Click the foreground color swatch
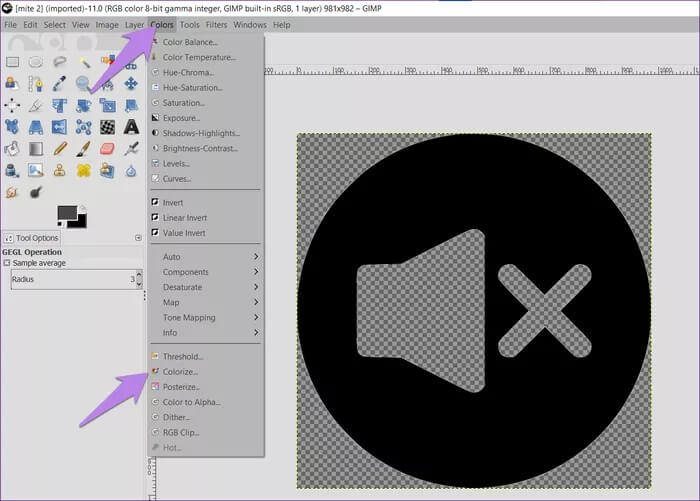700x501 pixels. click(x=67, y=213)
